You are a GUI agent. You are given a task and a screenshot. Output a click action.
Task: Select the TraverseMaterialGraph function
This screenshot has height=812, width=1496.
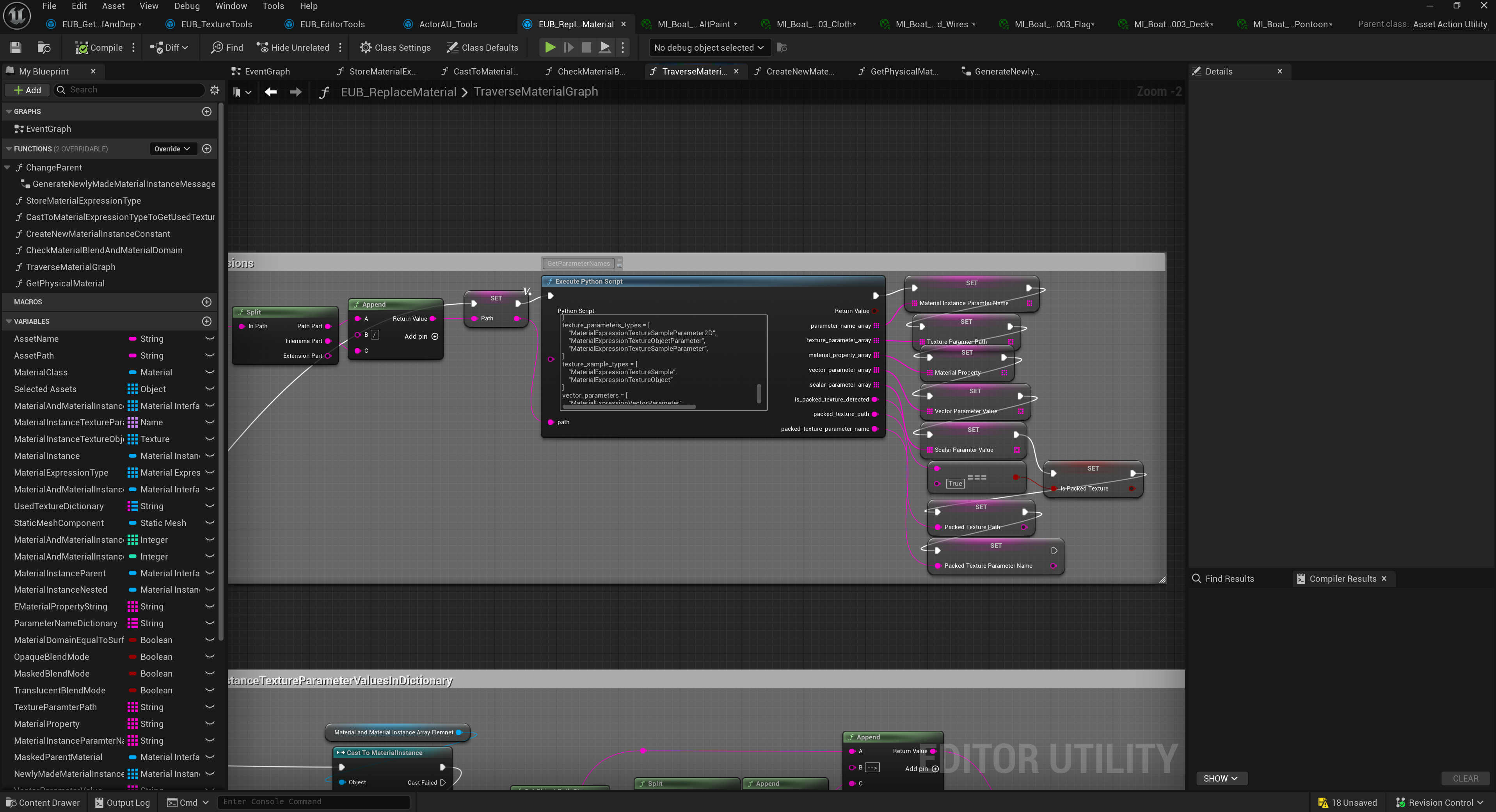(70, 267)
